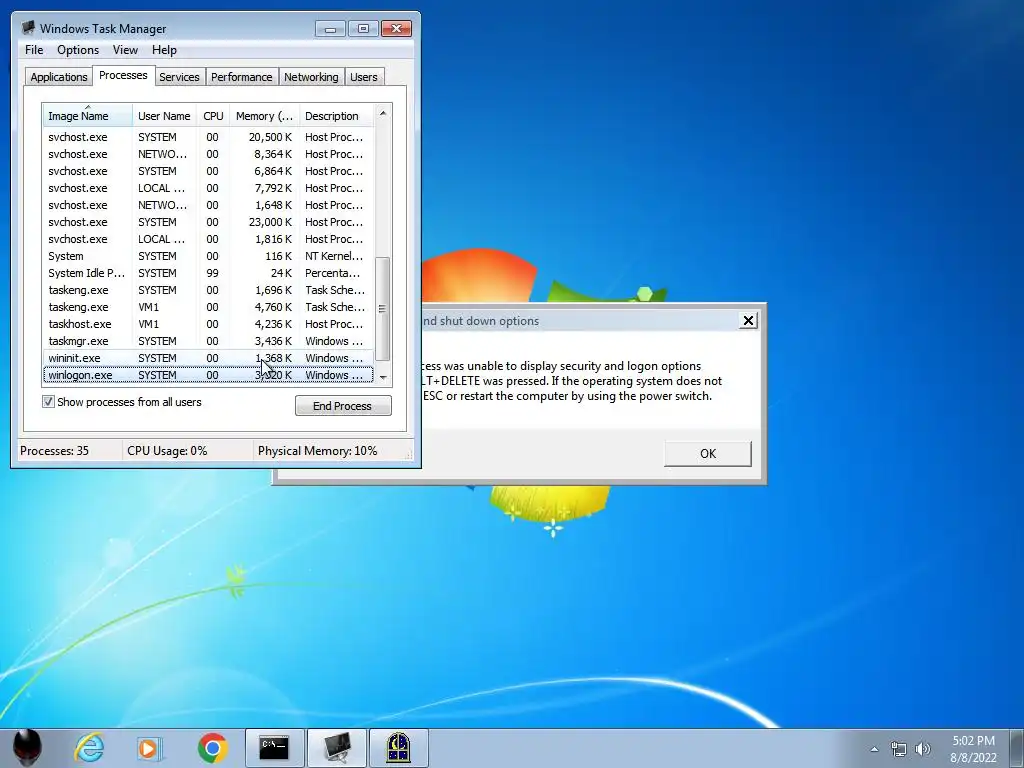The width and height of the screenshot is (1024, 768).
Task: Sort by Description column header
Action: (336, 116)
